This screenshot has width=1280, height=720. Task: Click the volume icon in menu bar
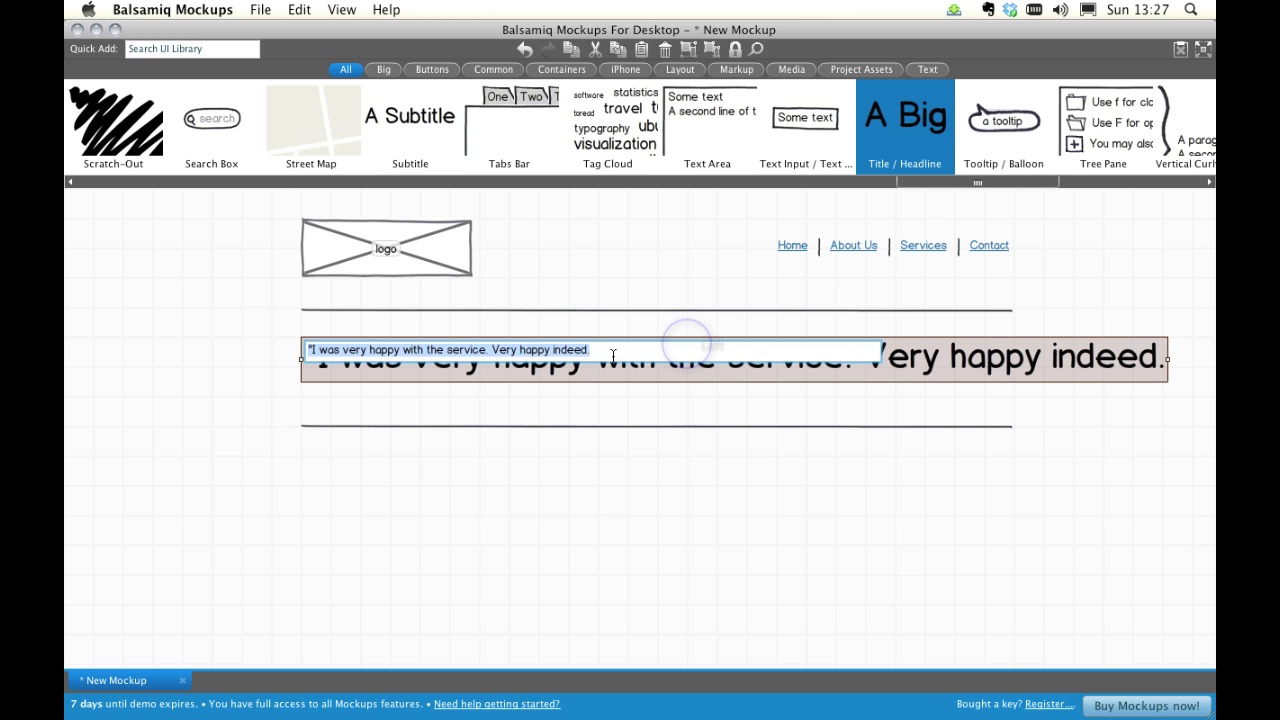pos(1060,9)
